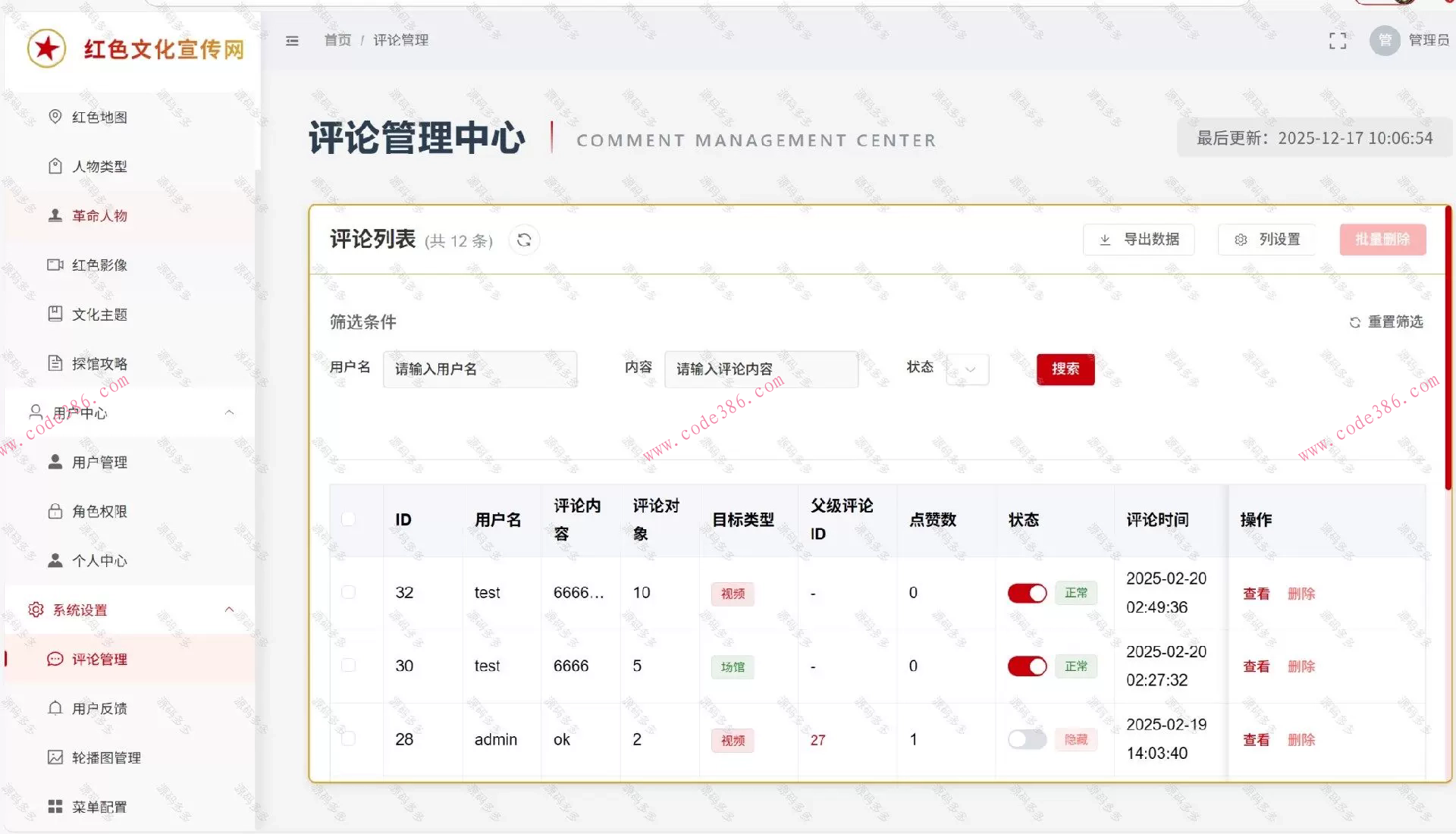The image size is (1456, 834).
Task: Collapse the 用户中心 section
Action: coord(230,412)
